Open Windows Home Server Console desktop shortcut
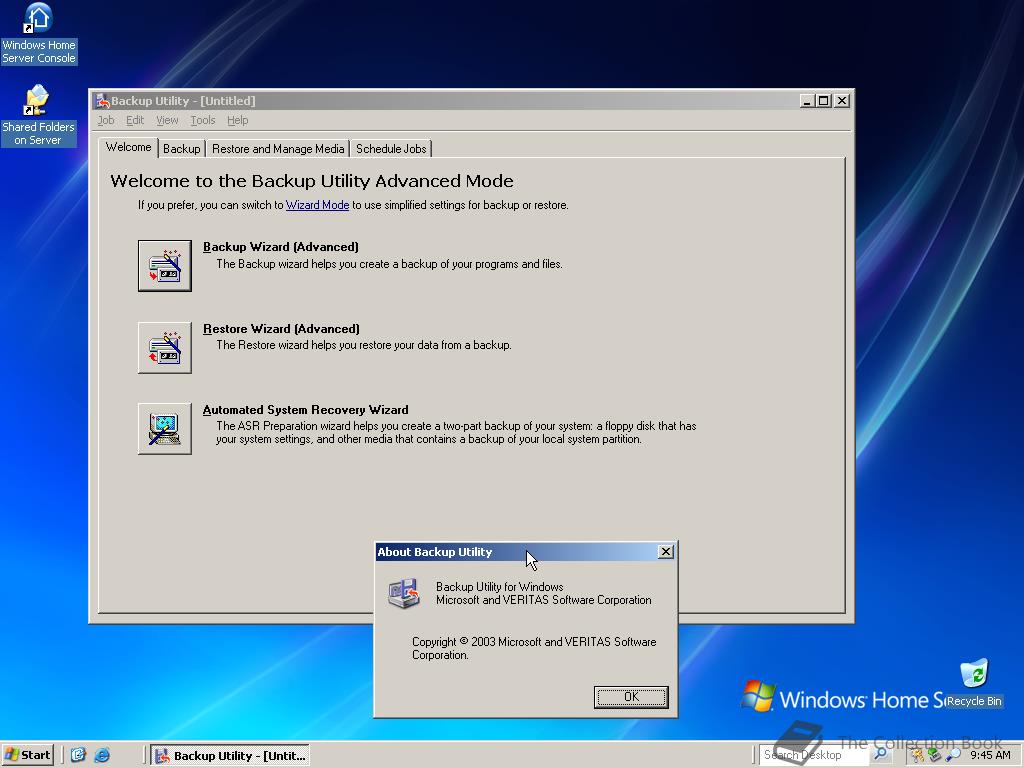This screenshot has height=768, width=1024. pyautogui.click(x=39, y=34)
